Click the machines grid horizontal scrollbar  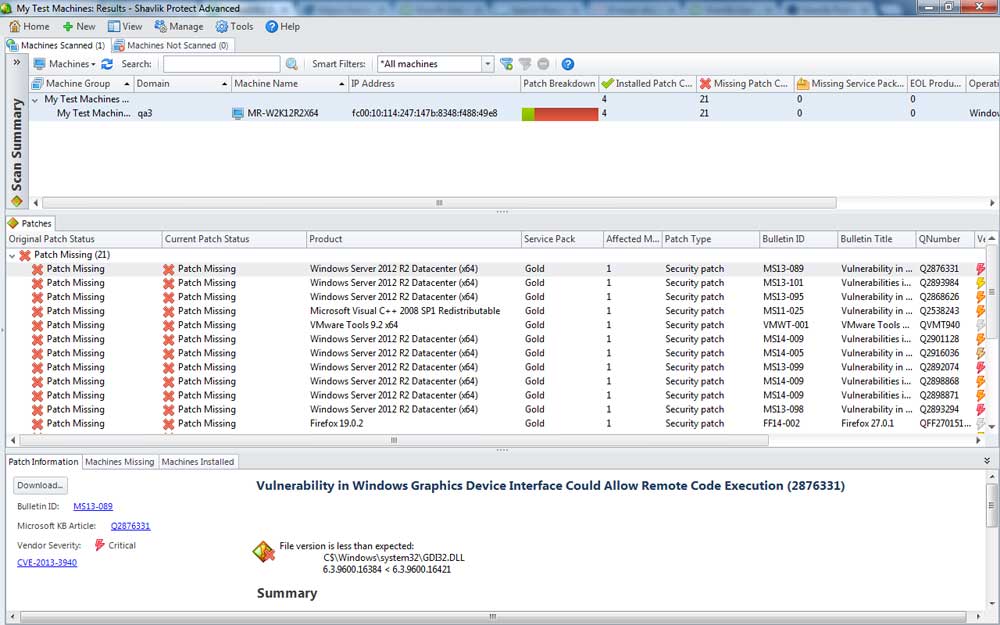pyautogui.click(x=439, y=203)
